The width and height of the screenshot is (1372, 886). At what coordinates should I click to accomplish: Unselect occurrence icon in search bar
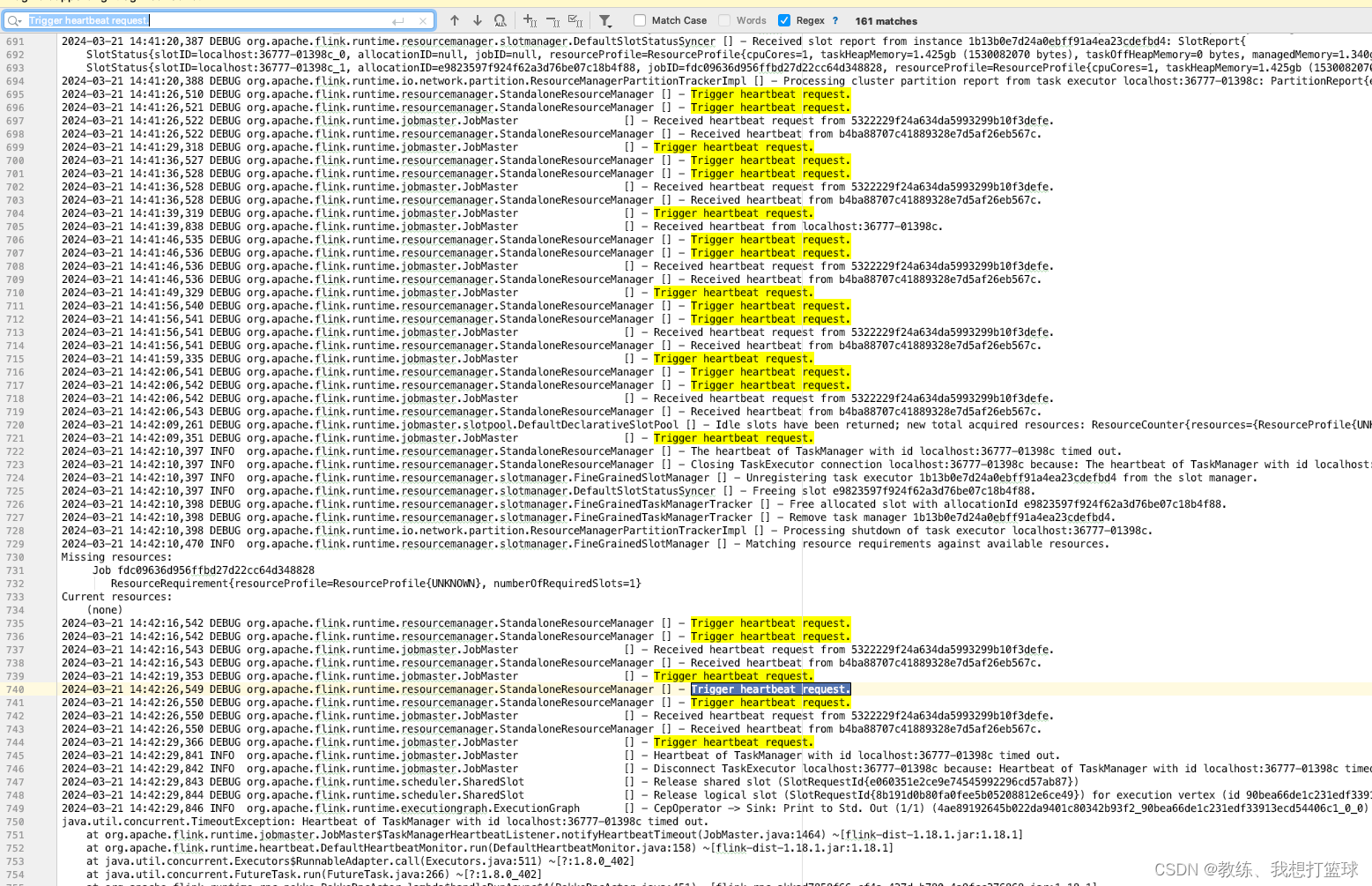553,20
